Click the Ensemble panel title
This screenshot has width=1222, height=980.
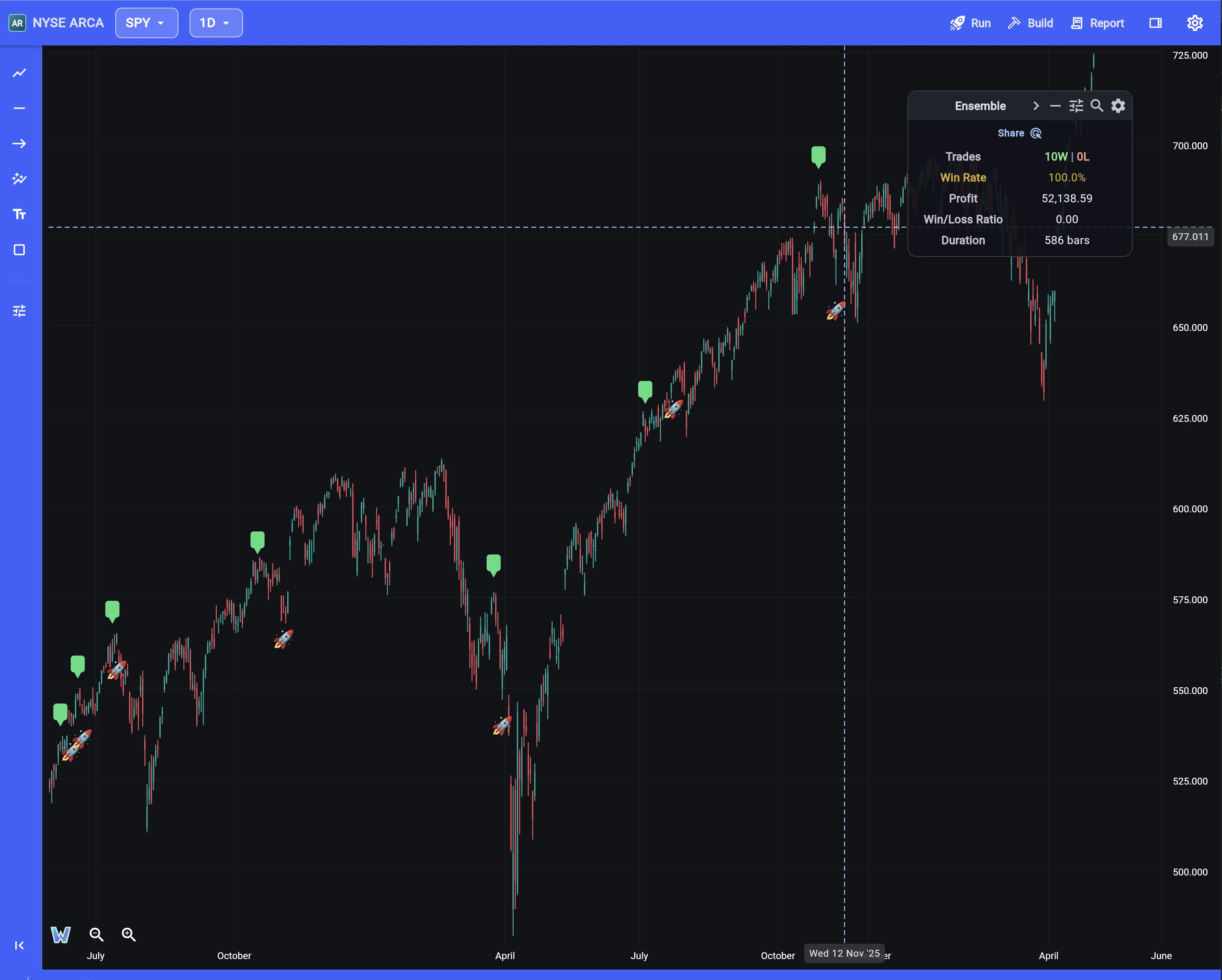[981, 106]
